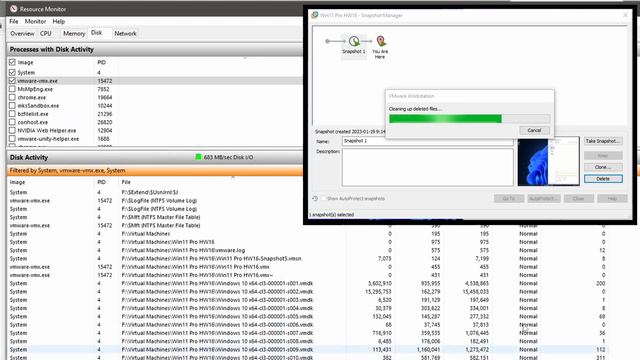Click Close button in Snapshot Manager footer
The height and width of the screenshot is (360, 640).
(579, 198)
